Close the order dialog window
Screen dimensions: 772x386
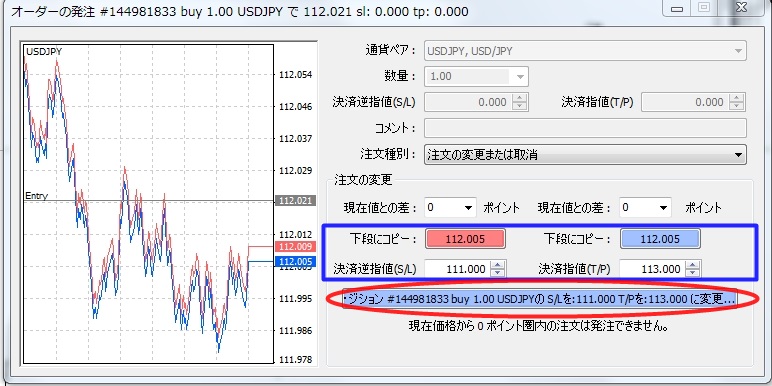click(741, 8)
